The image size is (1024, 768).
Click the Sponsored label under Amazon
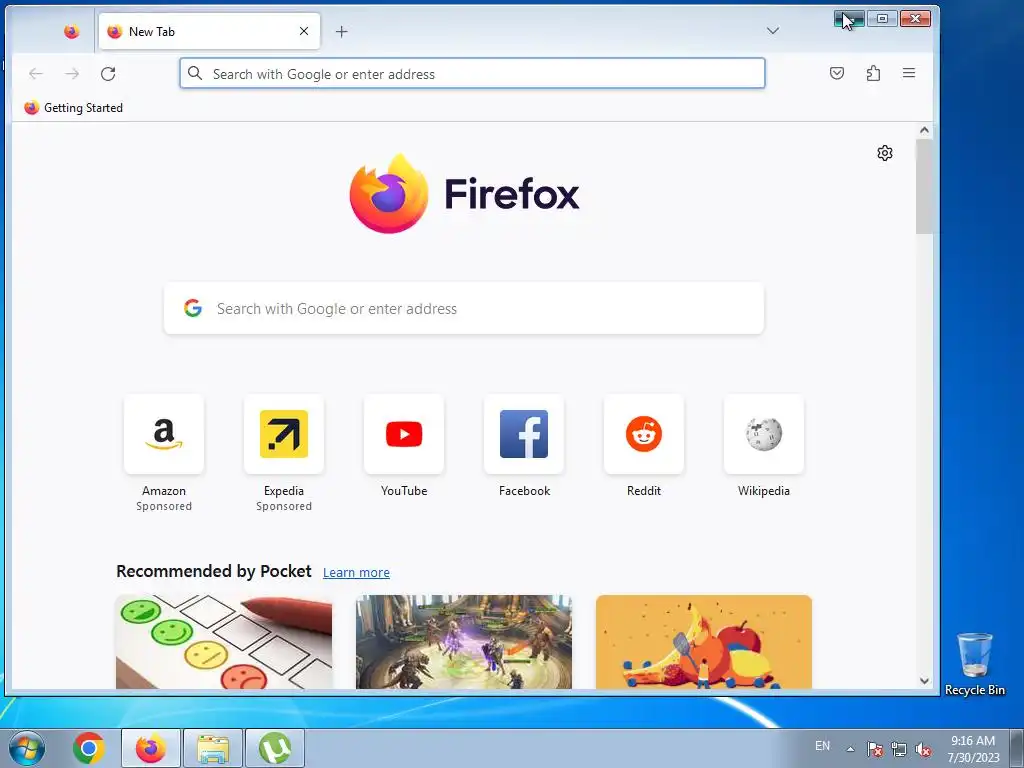click(164, 506)
